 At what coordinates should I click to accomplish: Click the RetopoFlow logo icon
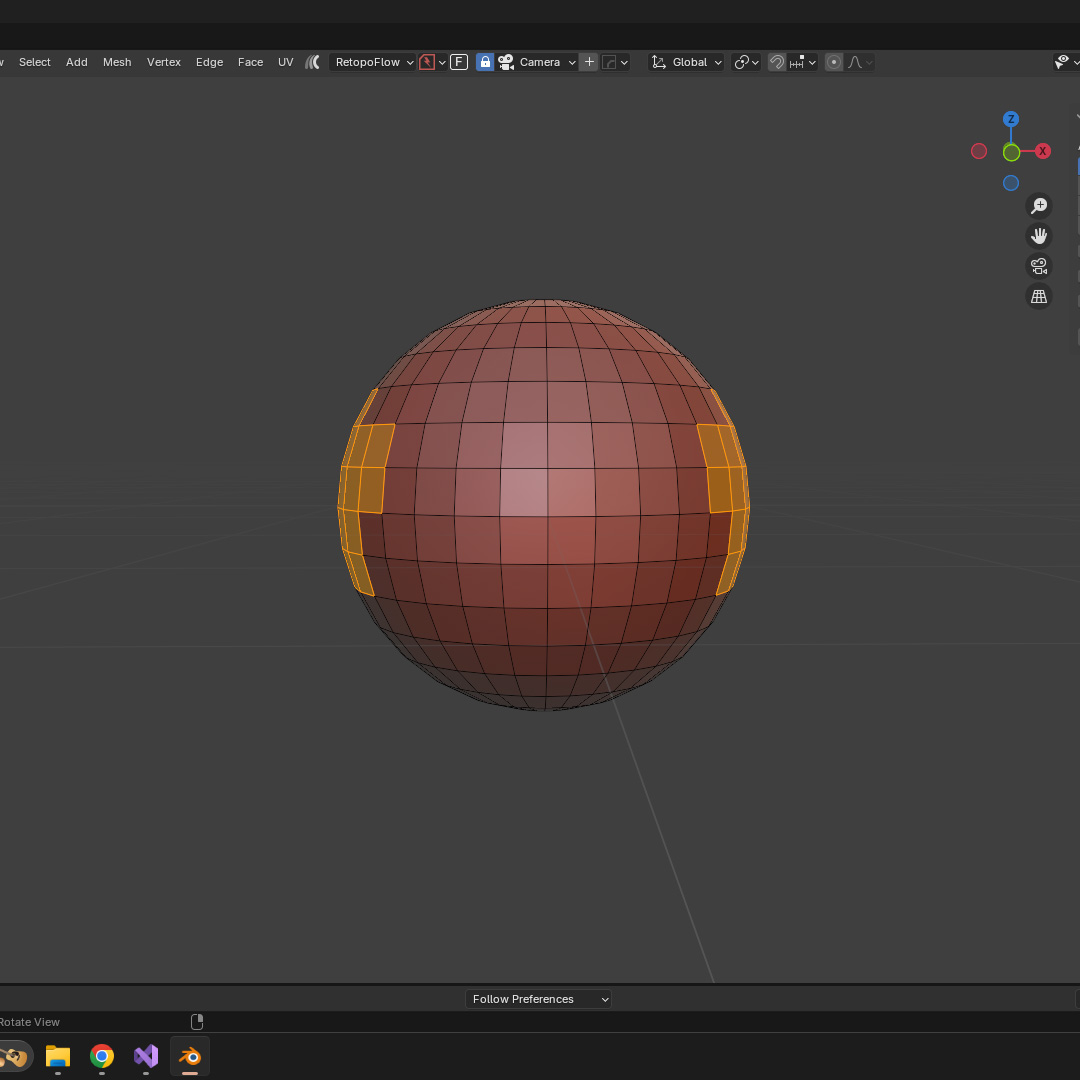(x=313, y=62)
